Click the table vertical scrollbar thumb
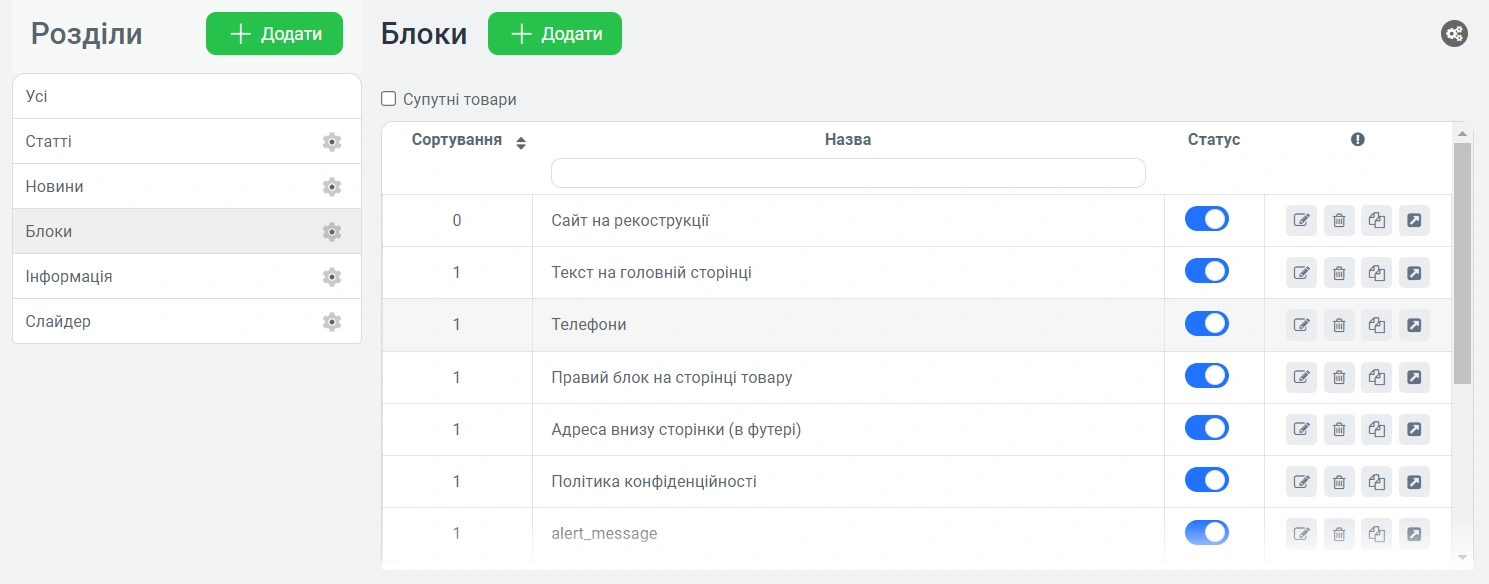The width and height of the screenshot is (1489, 584). 1462,262
